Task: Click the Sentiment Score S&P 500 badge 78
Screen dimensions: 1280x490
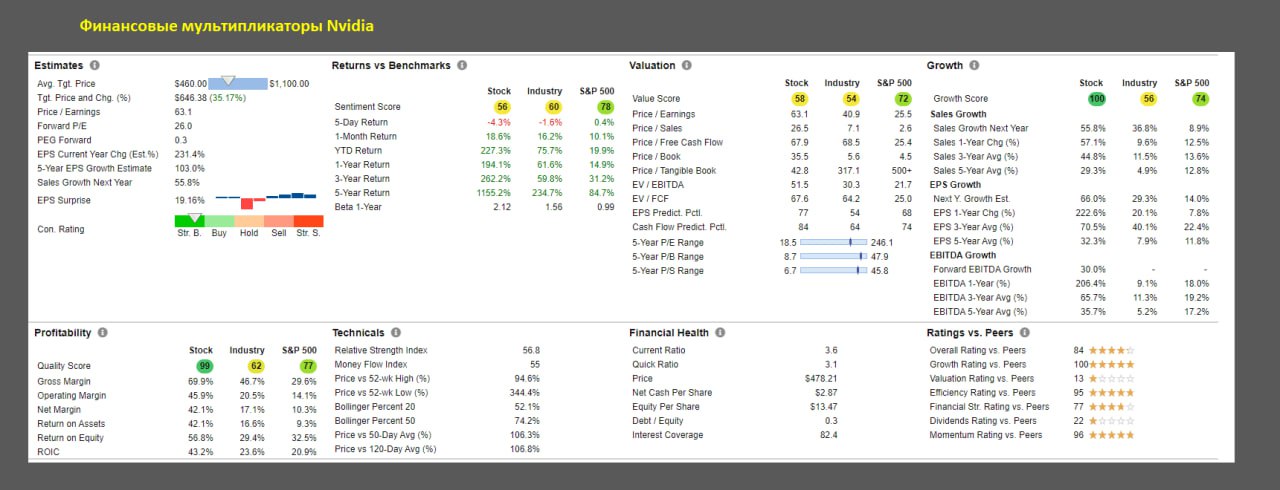Action: [x=604, y=107]
